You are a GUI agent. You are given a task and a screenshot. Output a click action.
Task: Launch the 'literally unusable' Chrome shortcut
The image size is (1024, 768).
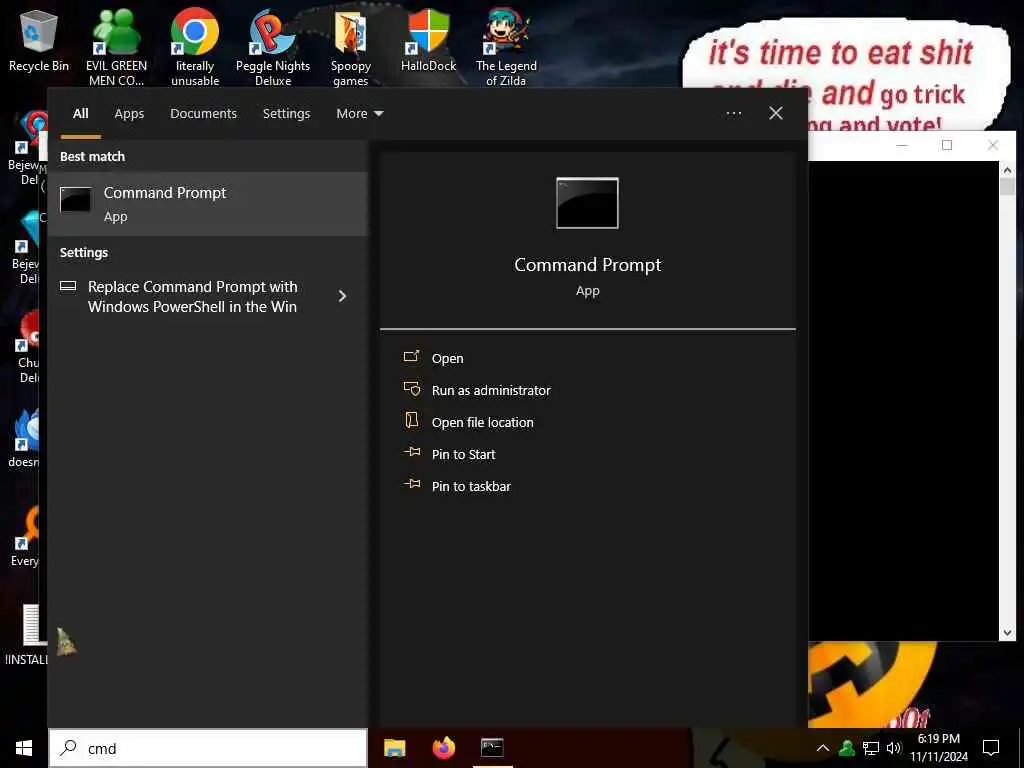tap(195, 47)
